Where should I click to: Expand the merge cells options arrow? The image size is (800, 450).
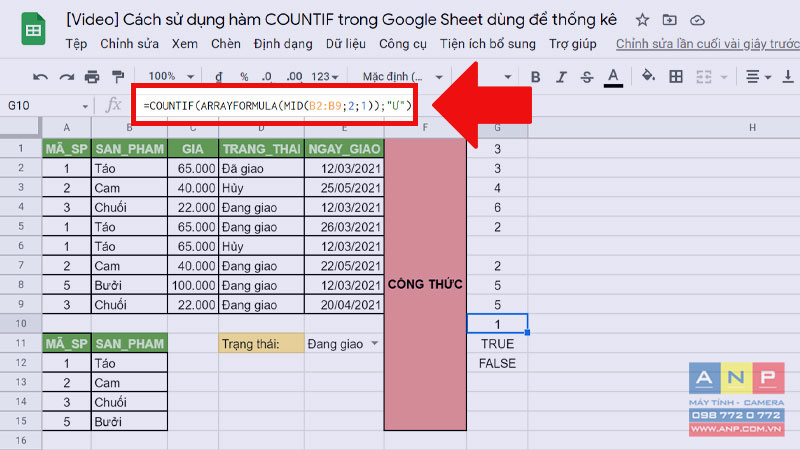pyautogui.click(x=724, y=78)
